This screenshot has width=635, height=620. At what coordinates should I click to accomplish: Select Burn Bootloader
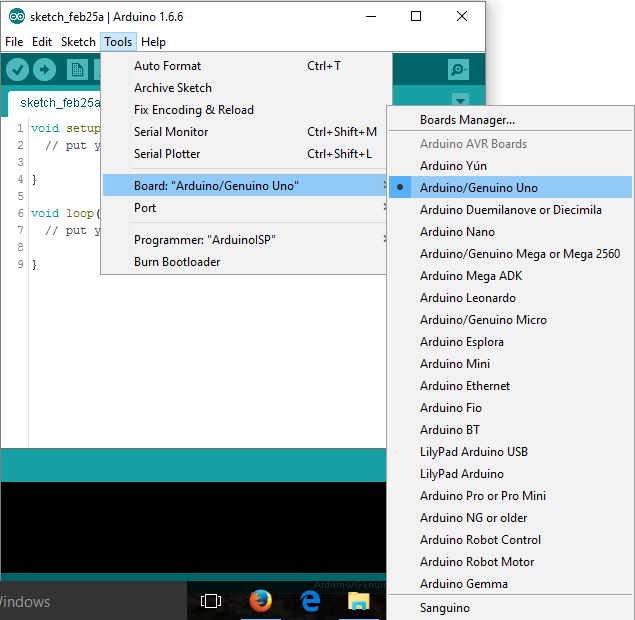coord(244,262)
